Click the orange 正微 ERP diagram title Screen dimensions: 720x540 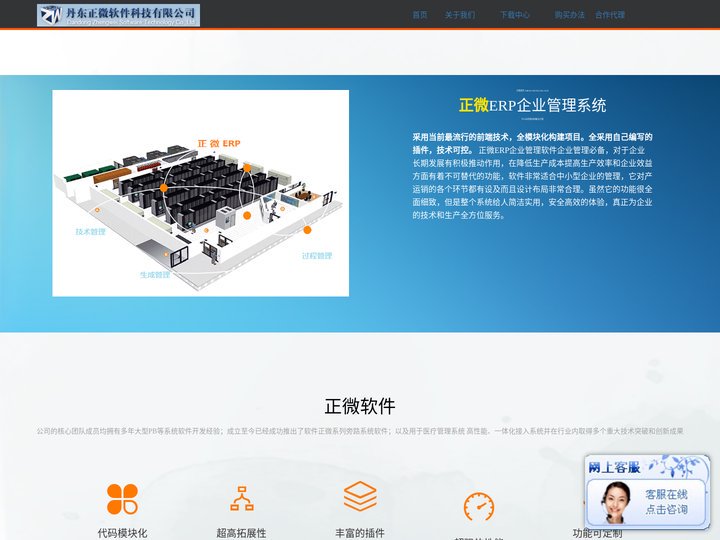tap(219, 143)
